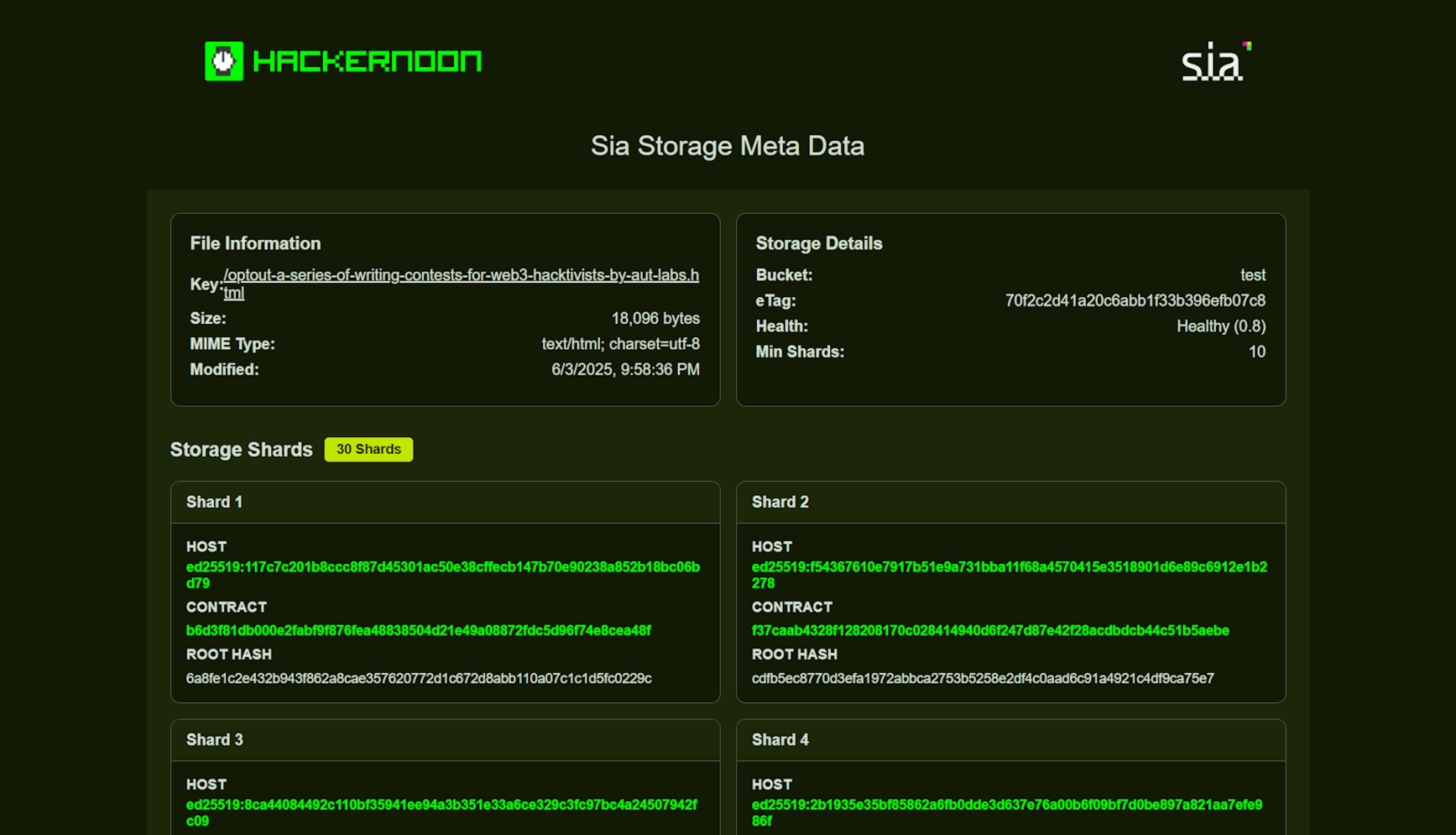
Task: Select Shard 4 host key ed25519:2b1935e35bf8
Action: (1007, 813)
